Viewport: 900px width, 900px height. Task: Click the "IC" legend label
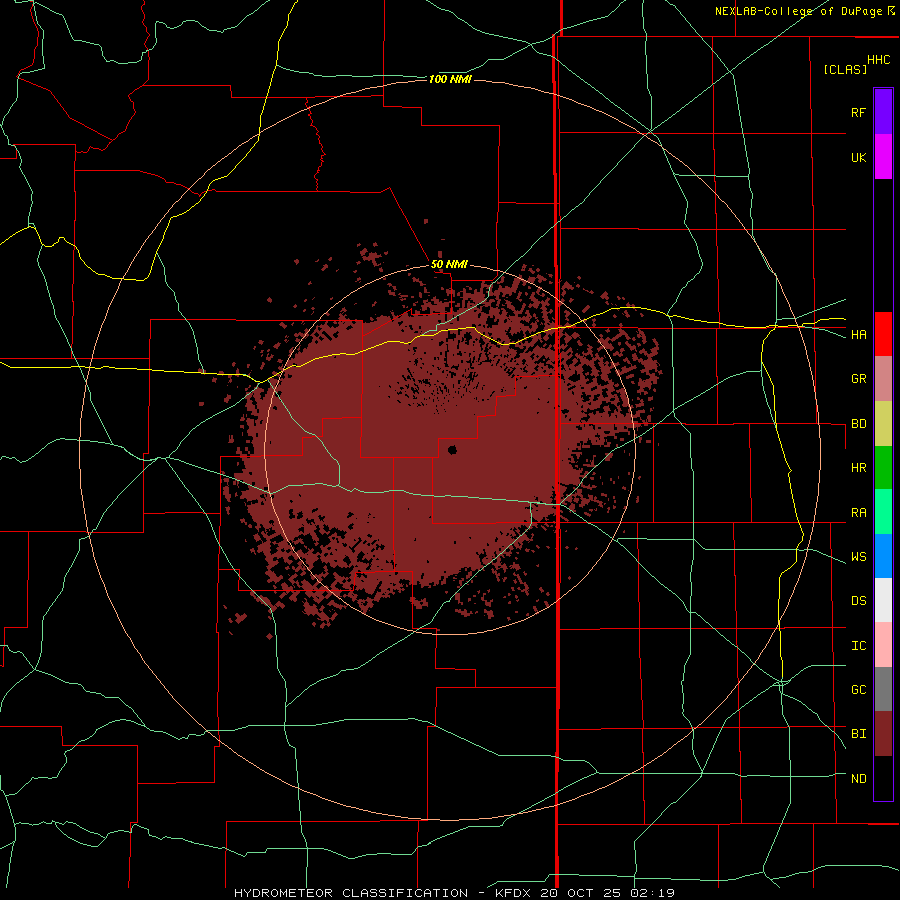tap(858, 646)
